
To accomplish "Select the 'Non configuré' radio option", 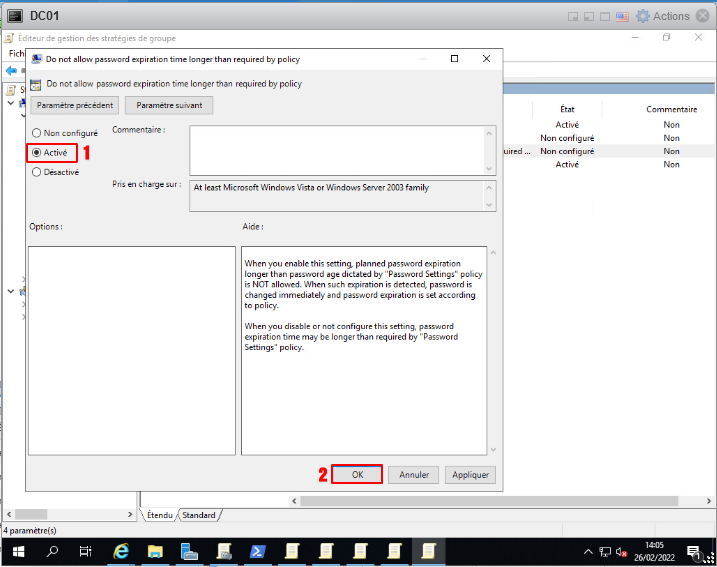I will [x=37, y=133].
